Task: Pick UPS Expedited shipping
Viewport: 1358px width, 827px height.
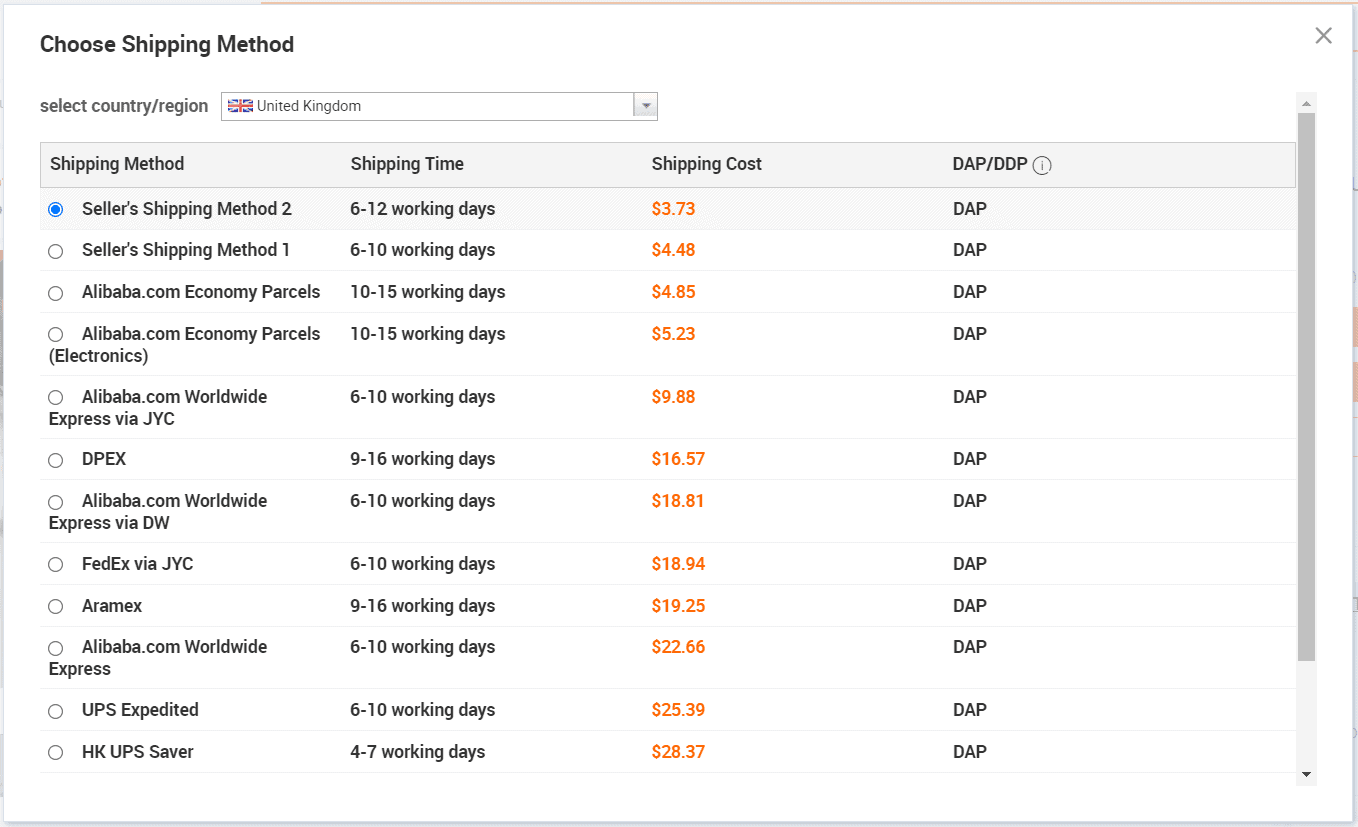Action: (x=55, y=711)
